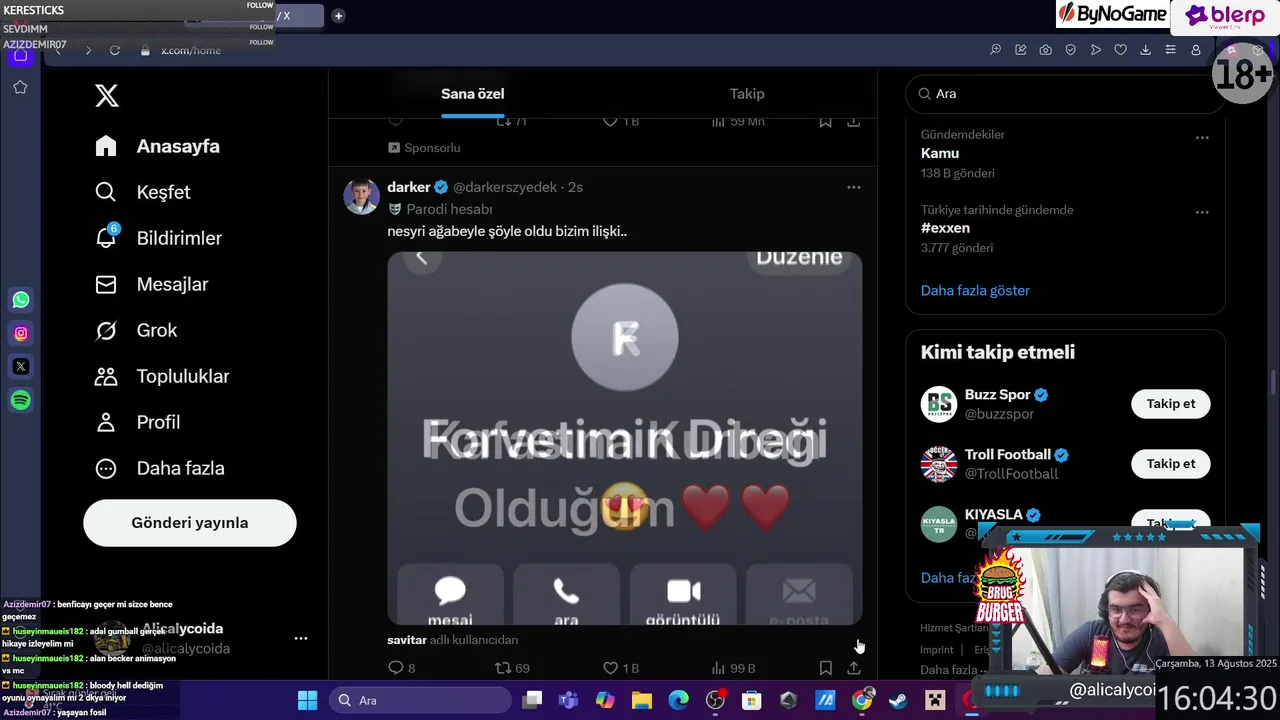1280x720 pixels.
Task: Go to Anasayfa in the sidebar
Action: 157,146
